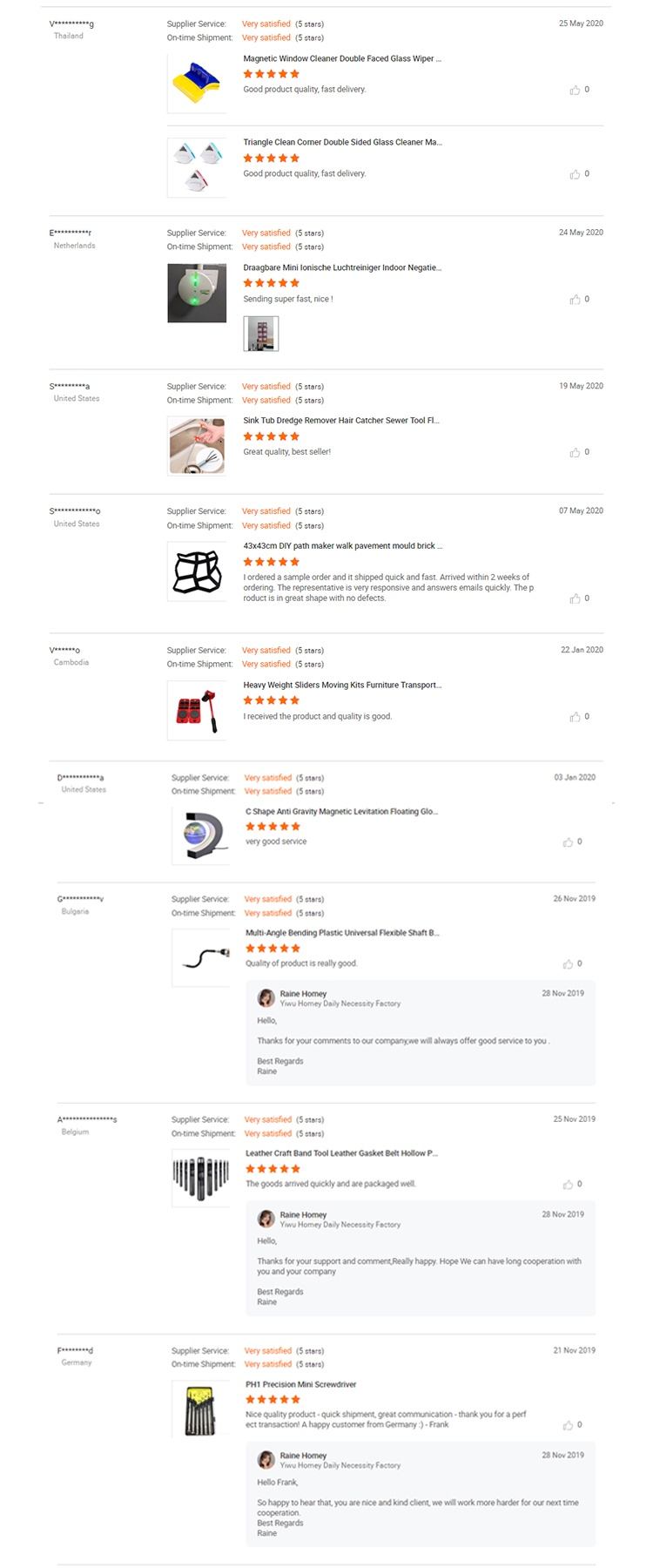Click the floating globe product thumbnail
653x1568 pixels.
point(200,835)
